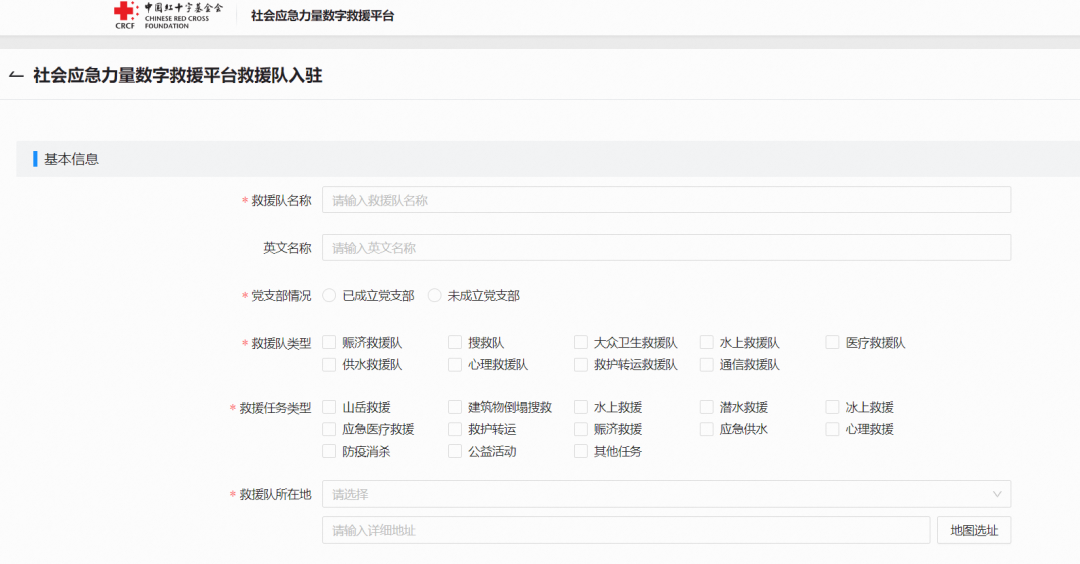The image size is (1080, 564).
Task: Focus the 英文名称 text field
Action: click(665, 248)
